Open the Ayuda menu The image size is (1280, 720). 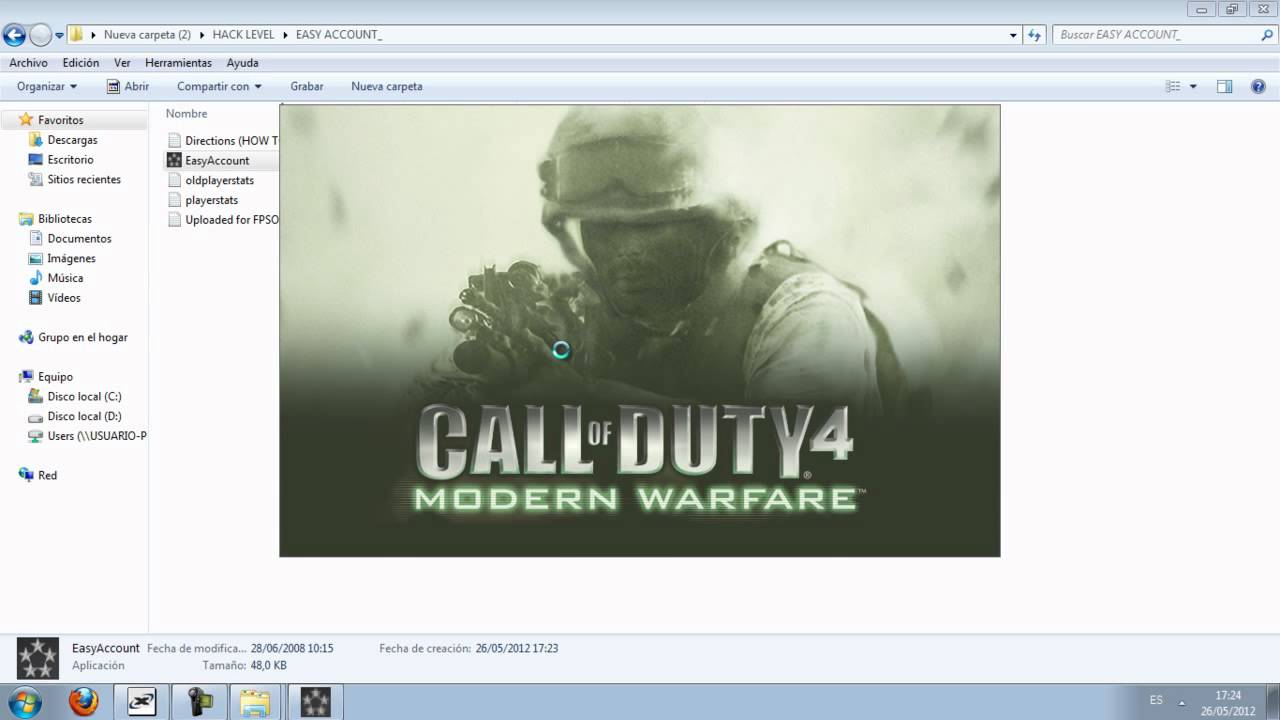(x=242, y=63)
